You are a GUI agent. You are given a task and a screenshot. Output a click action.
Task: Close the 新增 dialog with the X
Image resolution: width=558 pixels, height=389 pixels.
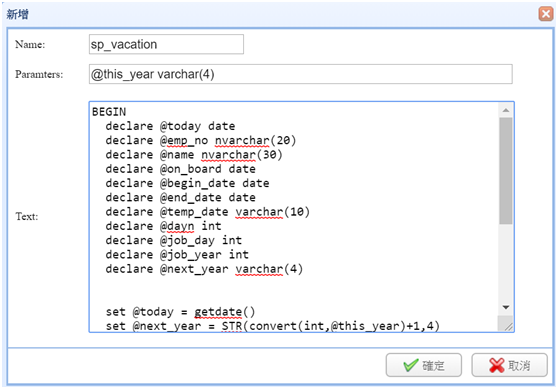(x=546, y=14)
